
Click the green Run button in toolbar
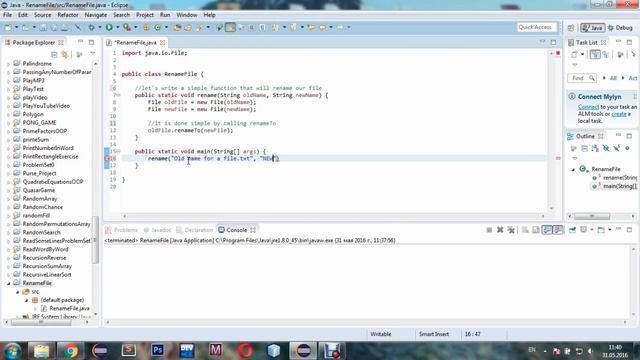click(x=109, y=27)
